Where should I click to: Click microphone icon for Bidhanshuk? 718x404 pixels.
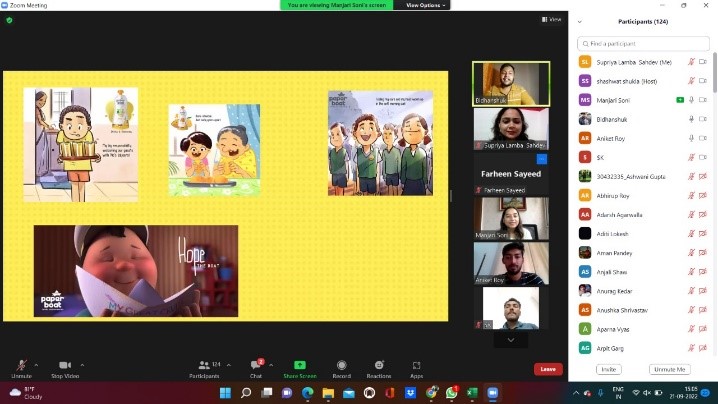pyautogui.click(x=691, y=119)
